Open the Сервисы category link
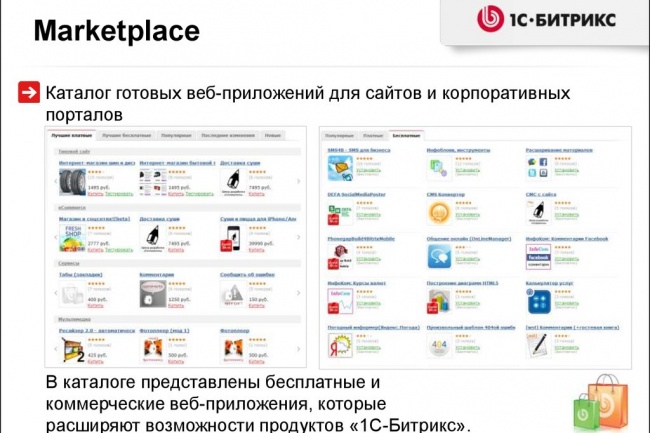 pyautogui.click(x=69, y=264)
